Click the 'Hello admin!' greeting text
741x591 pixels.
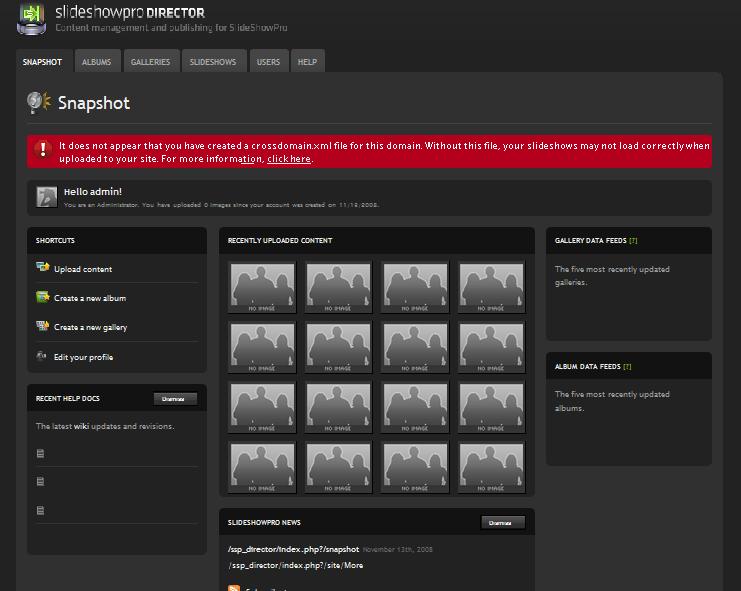point(93,192)
